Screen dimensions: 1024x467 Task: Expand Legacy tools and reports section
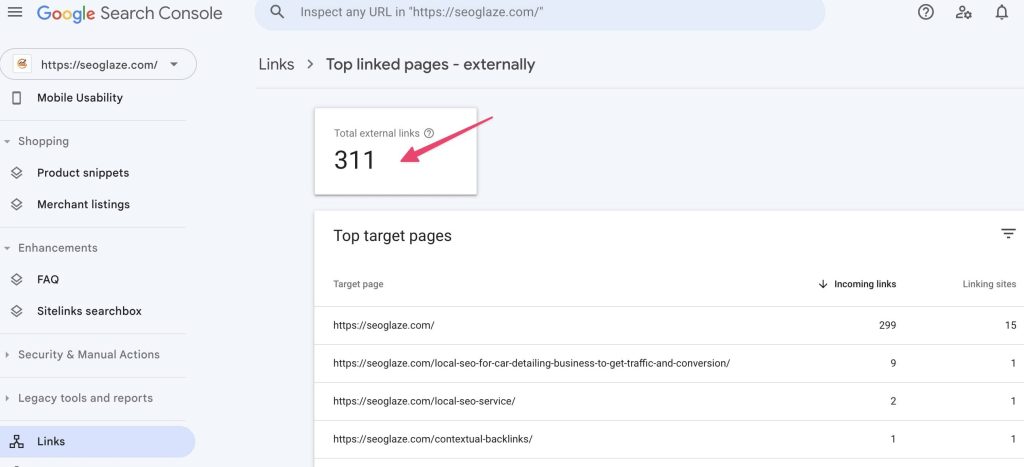(7, 398)
